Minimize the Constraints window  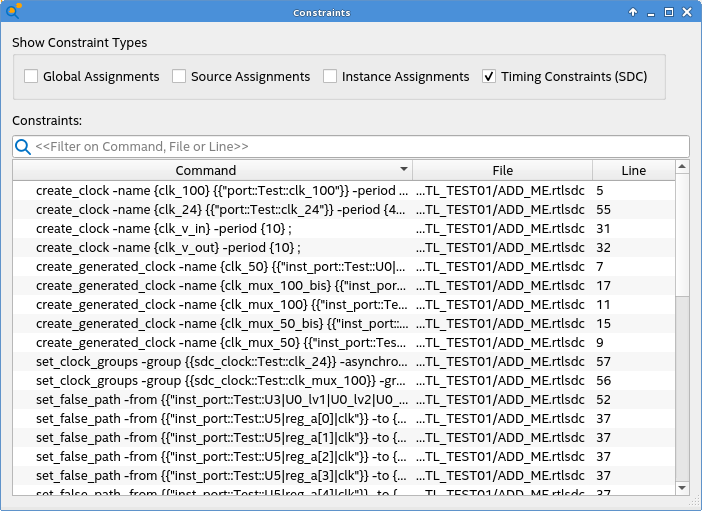point(651,12)
